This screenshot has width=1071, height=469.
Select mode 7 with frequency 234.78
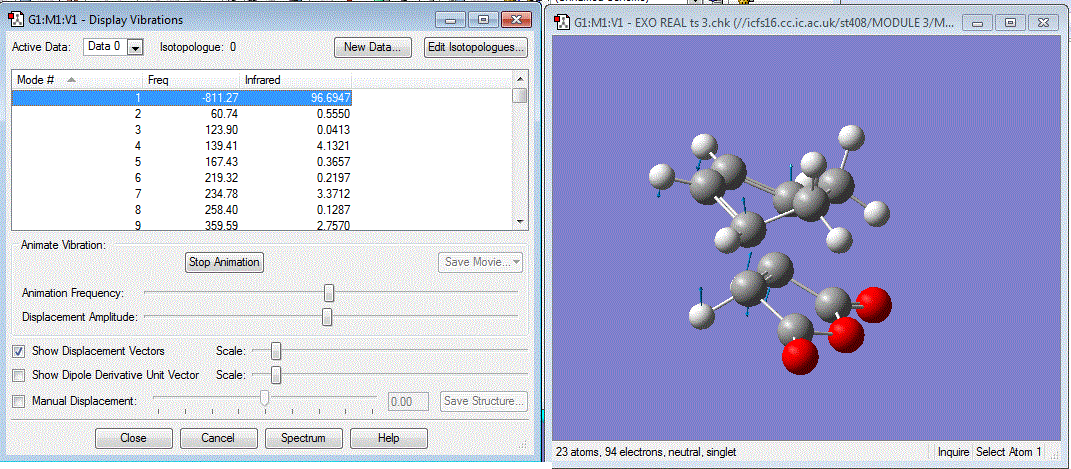click(x=182, y=193)
